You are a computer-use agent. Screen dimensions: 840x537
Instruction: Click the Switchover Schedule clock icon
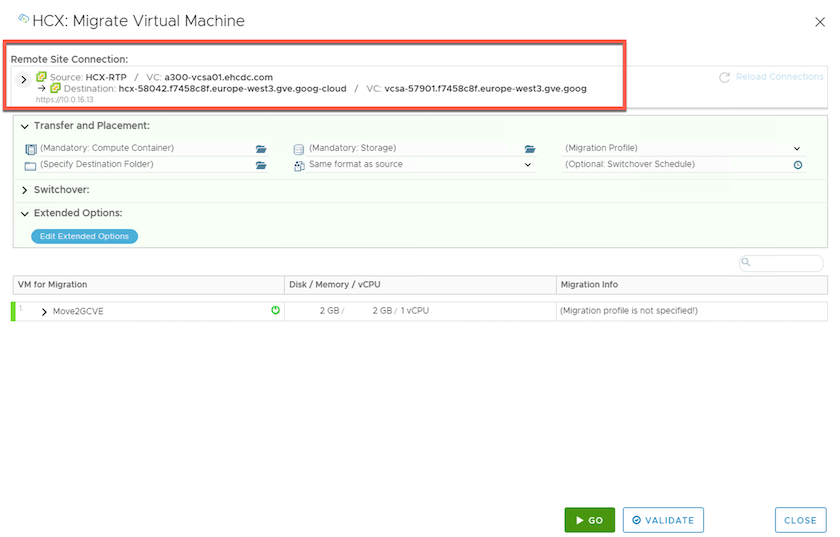798,165
